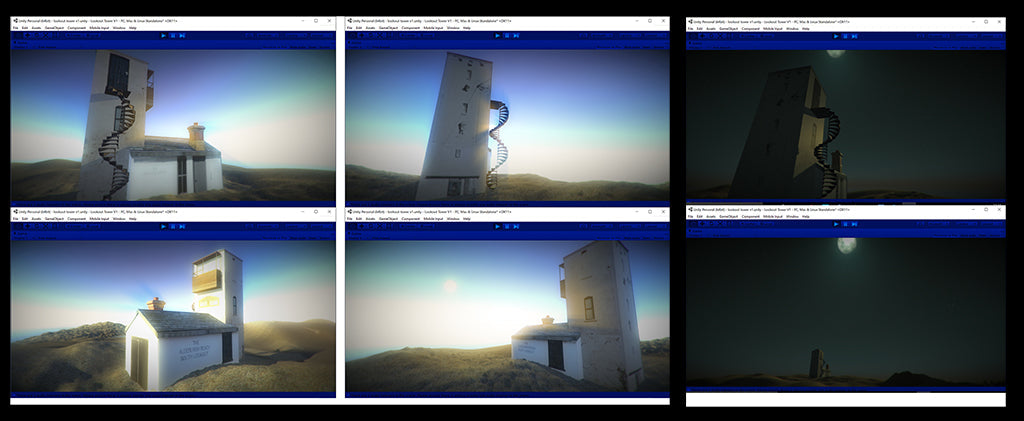Open Help menu in the distant moonlit tower window
This screenshot has width=1024, height=421.
pos(805,216)
